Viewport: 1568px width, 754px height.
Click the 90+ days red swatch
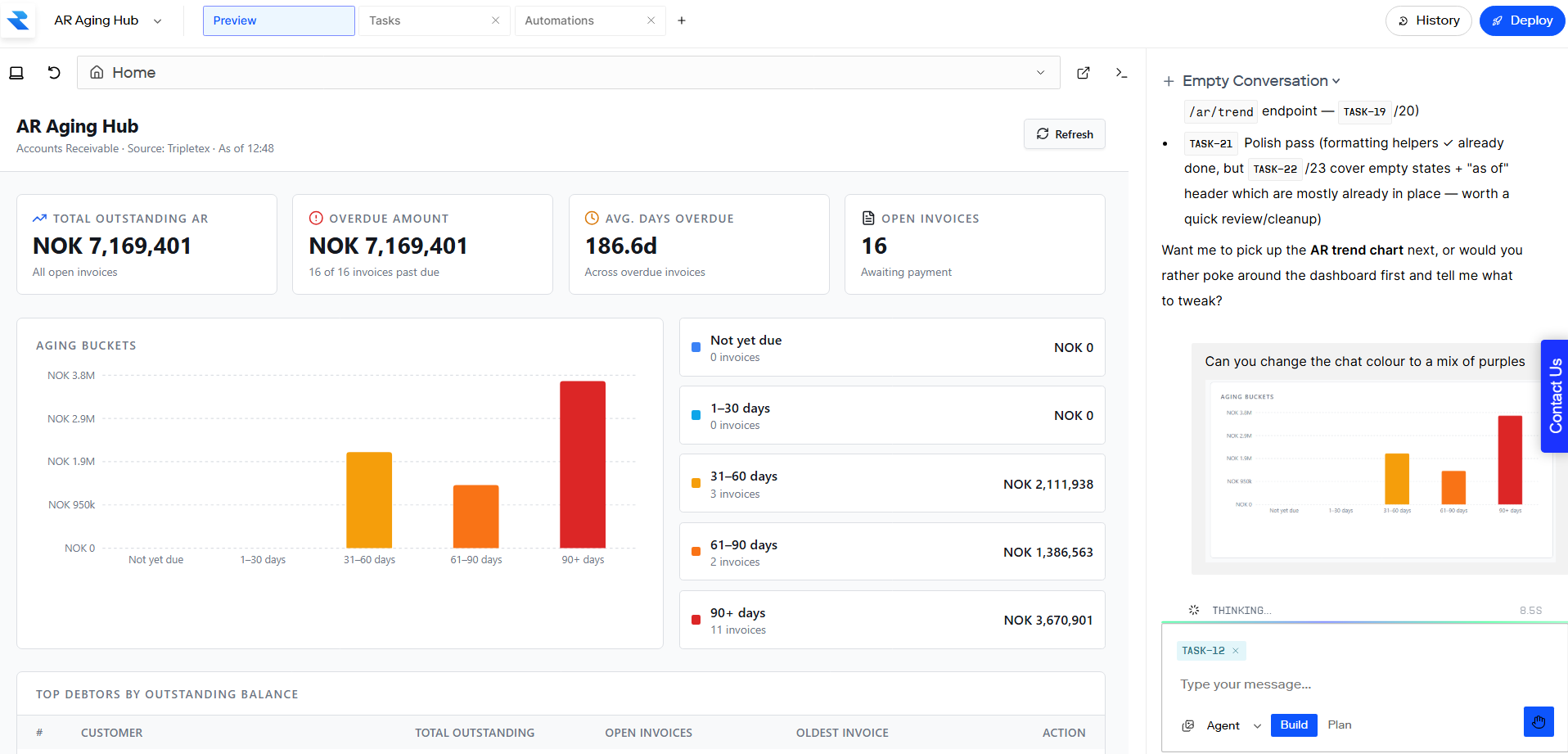tap(696, 620)
